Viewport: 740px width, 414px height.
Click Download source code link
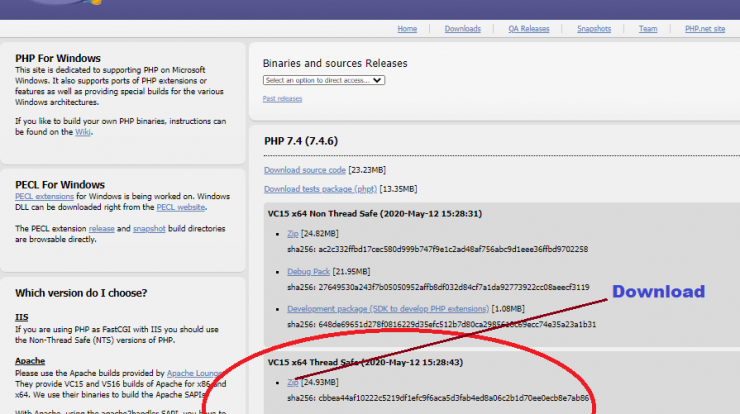(304, 170)
